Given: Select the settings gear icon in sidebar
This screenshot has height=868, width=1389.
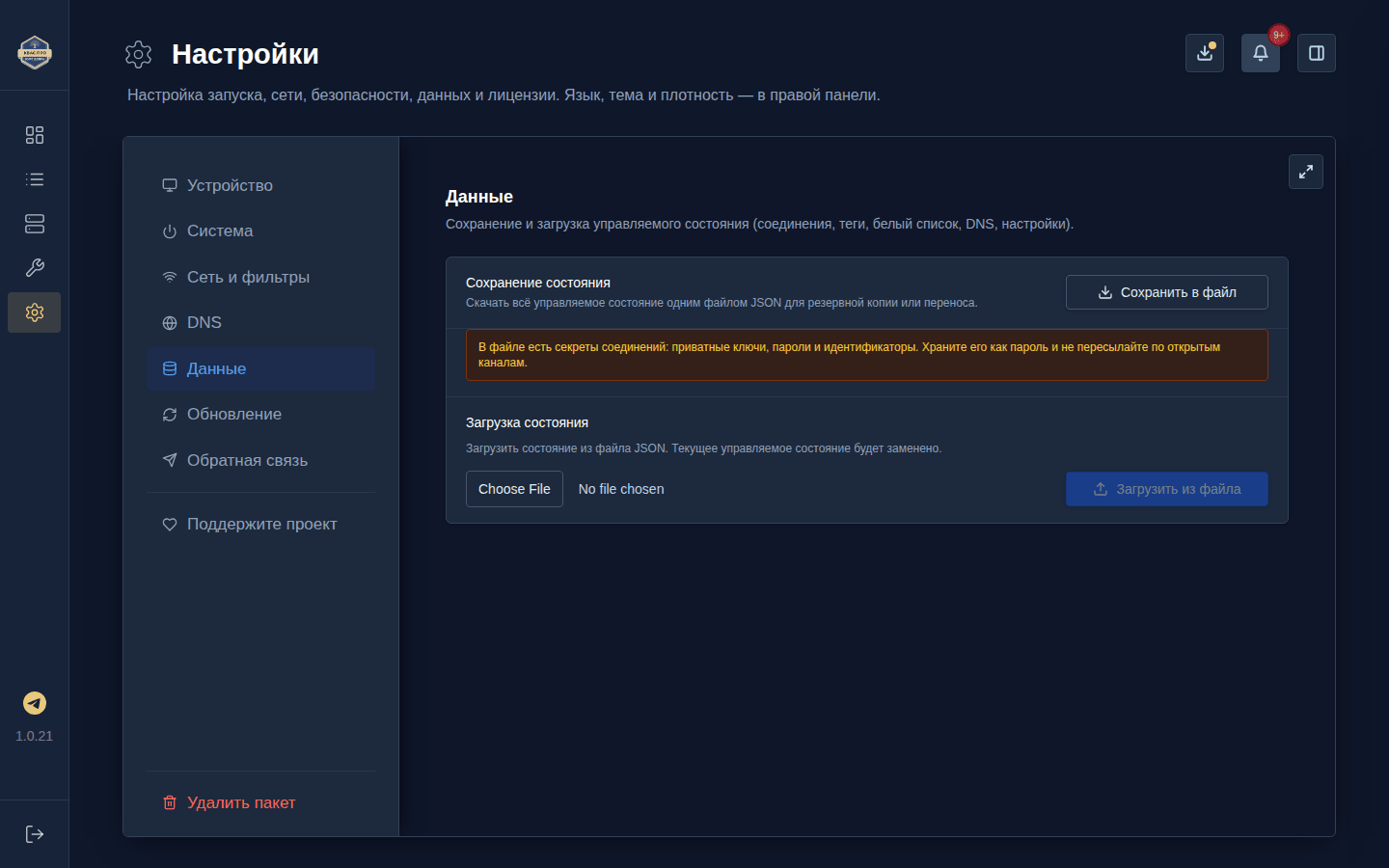Looking at the screenshot, I should [x=35, y=312].
